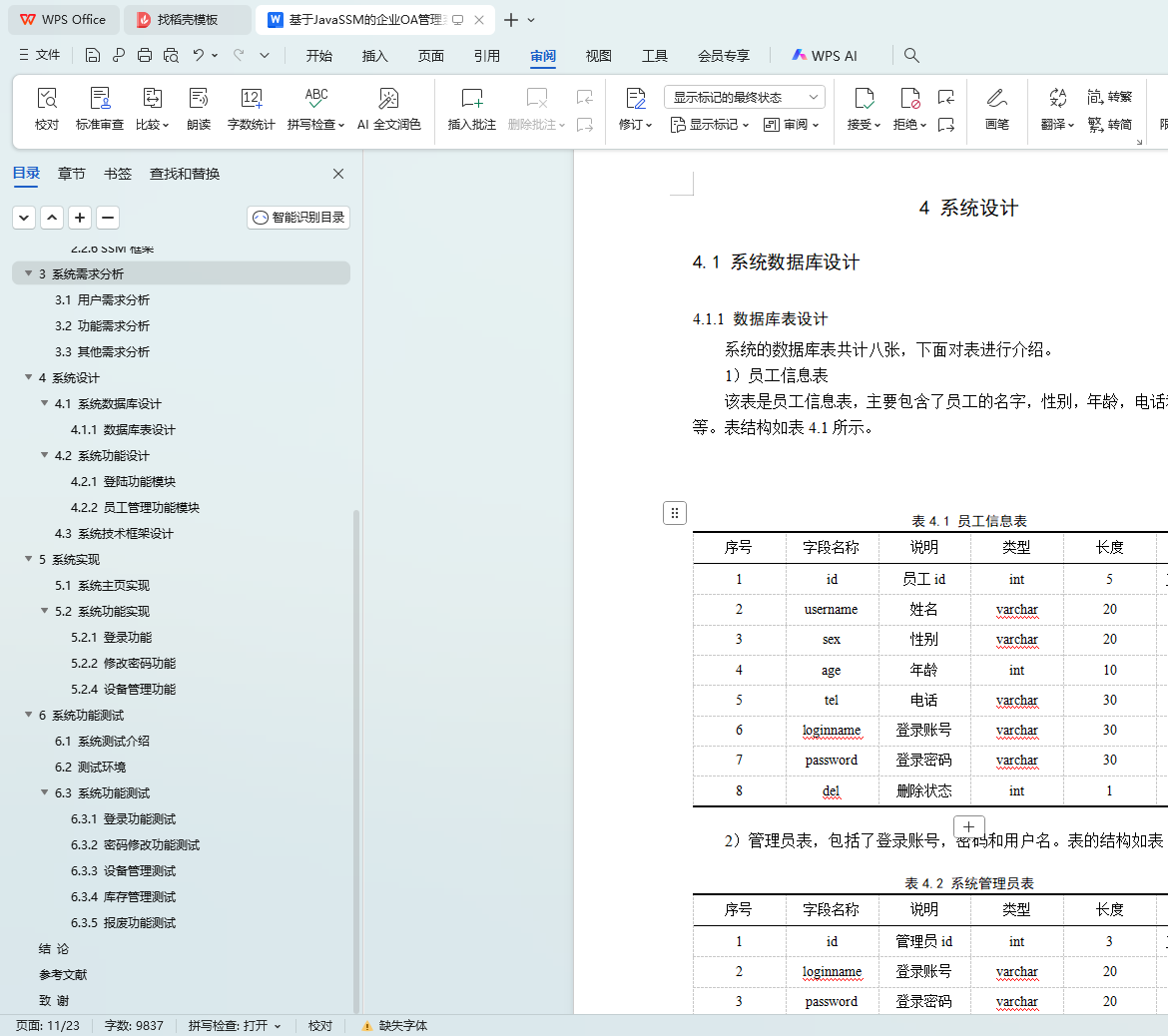Viewport: 1168px width, 1036px height.
Task: Move outline level down arrow button
Action: (x=24, y=218)
